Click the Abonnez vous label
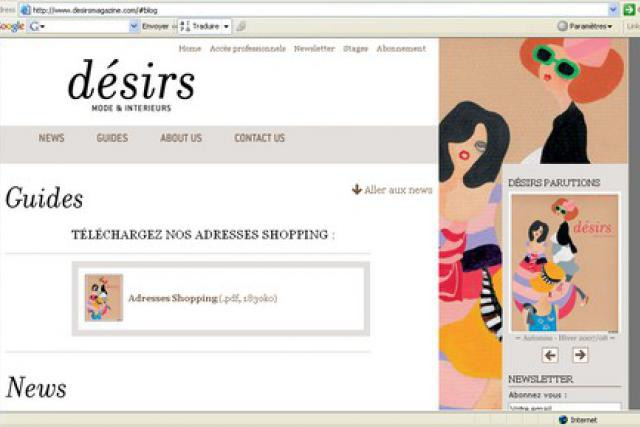The width and height of the screenshot is (640, 427). coord(538,395)
